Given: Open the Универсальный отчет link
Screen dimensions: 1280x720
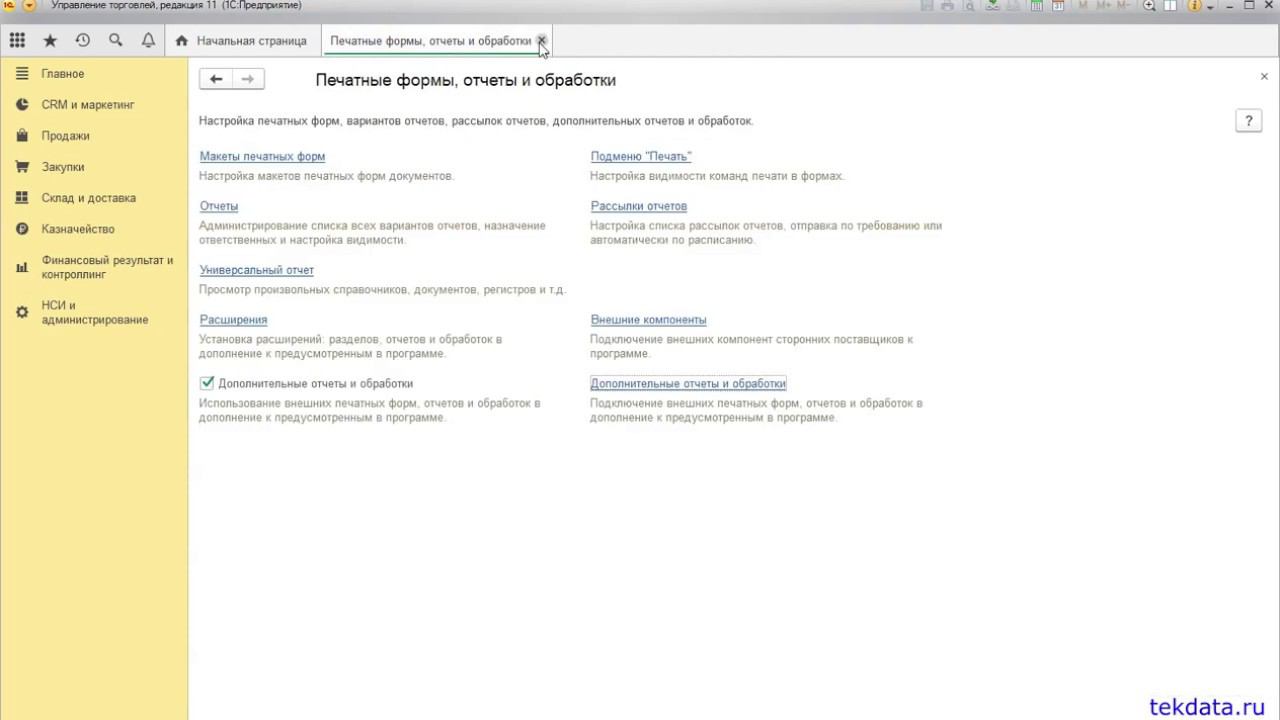Looking at the screenshot, I should pyautogui.click(x=257, y=270).
